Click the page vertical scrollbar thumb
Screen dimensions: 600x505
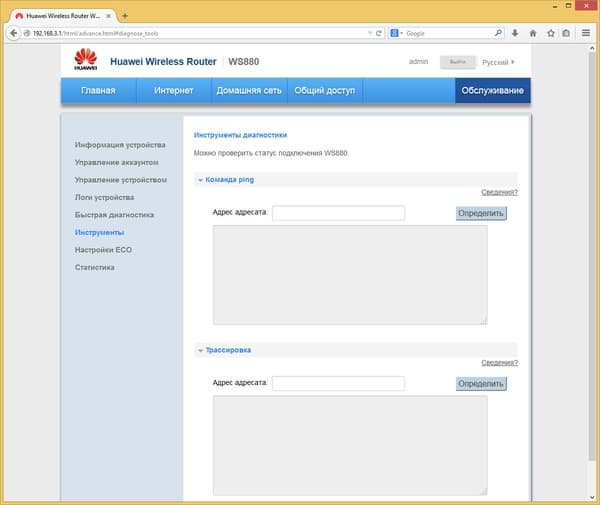[592, 256]
